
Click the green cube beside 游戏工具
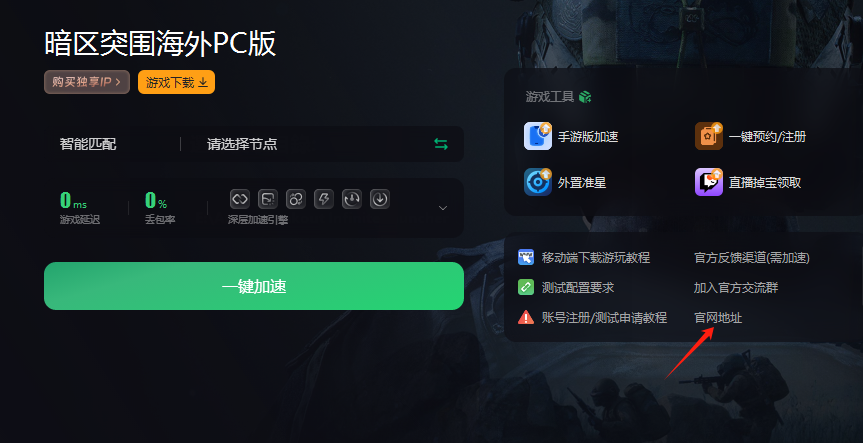(585, 97)
